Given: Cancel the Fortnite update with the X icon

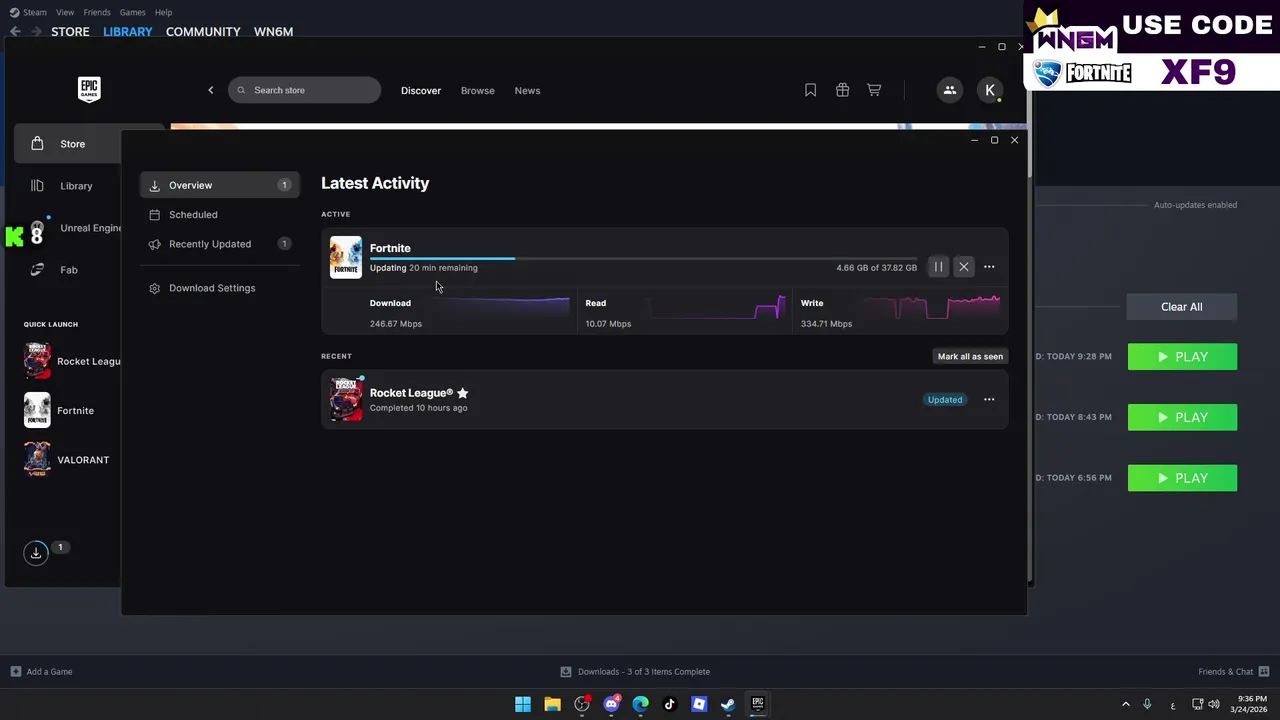Looking at the screenshot, I should coord(964,267).
